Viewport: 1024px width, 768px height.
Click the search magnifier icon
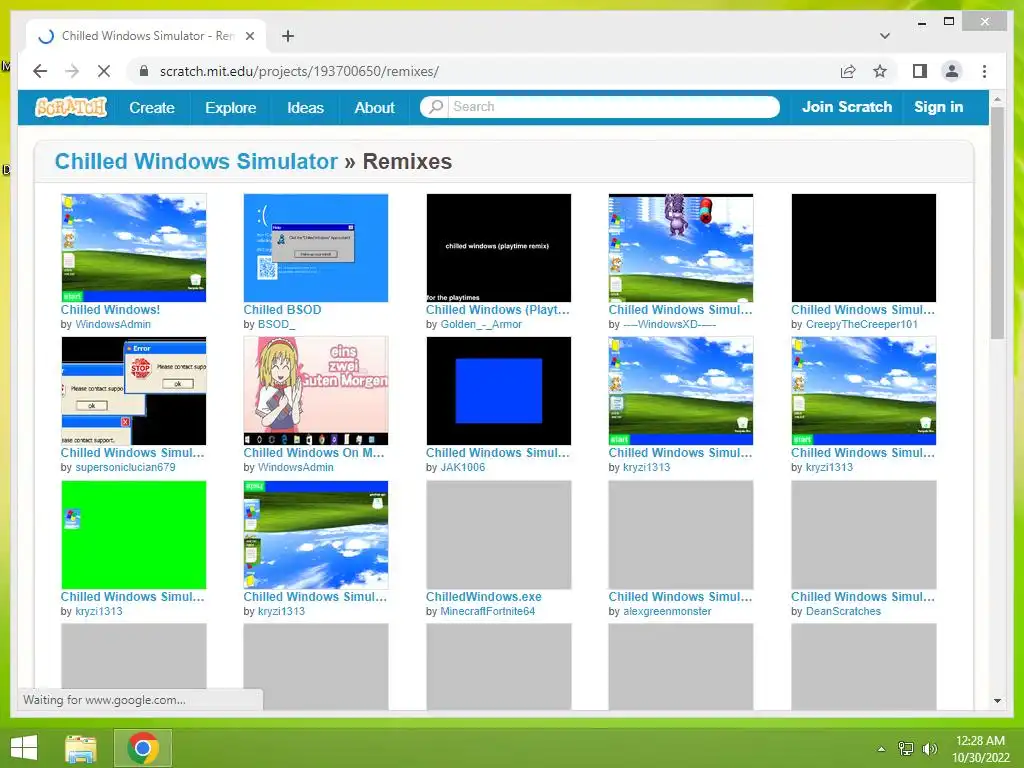[436, 106]
